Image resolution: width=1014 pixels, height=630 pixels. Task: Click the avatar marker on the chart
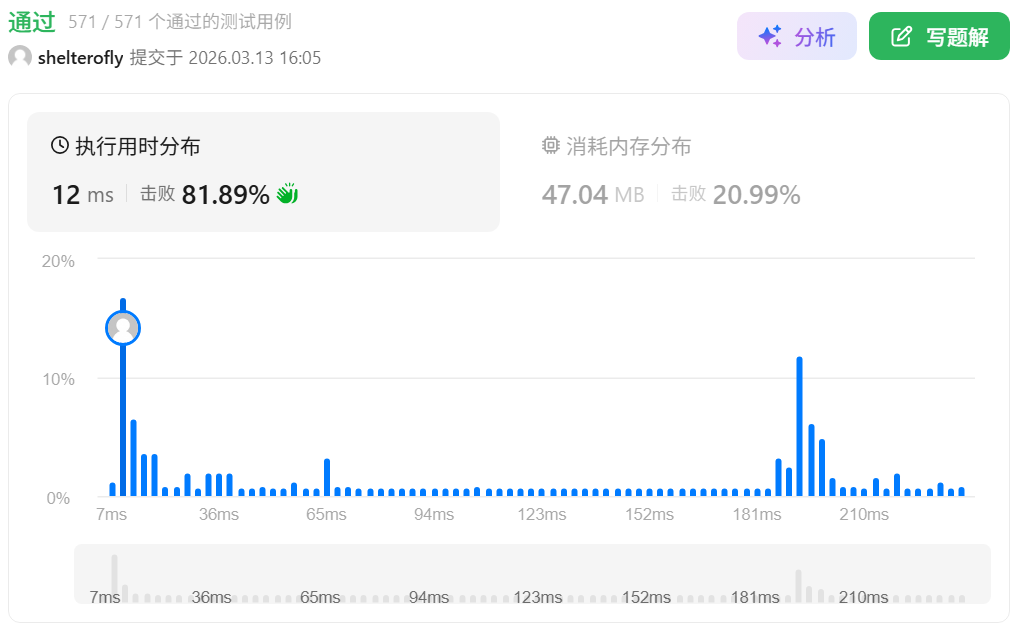123,327
